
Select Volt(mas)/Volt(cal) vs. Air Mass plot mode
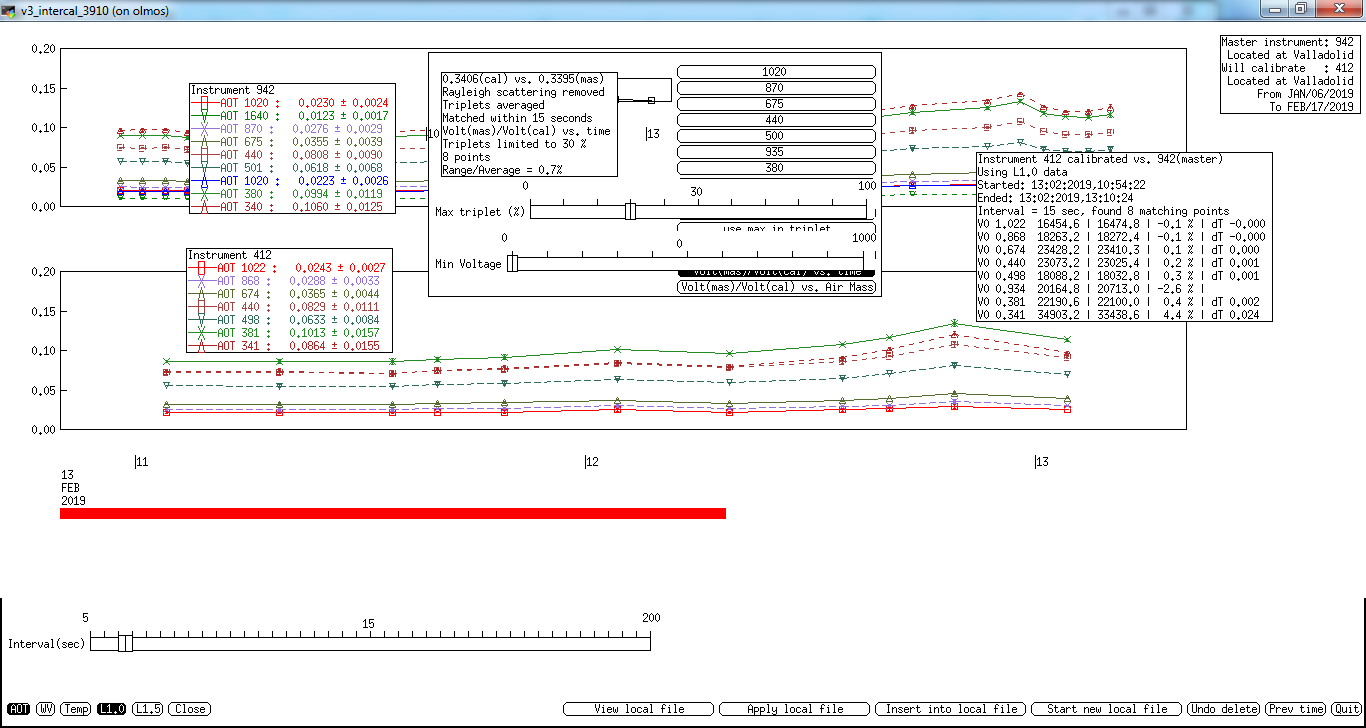coord(776,287)
